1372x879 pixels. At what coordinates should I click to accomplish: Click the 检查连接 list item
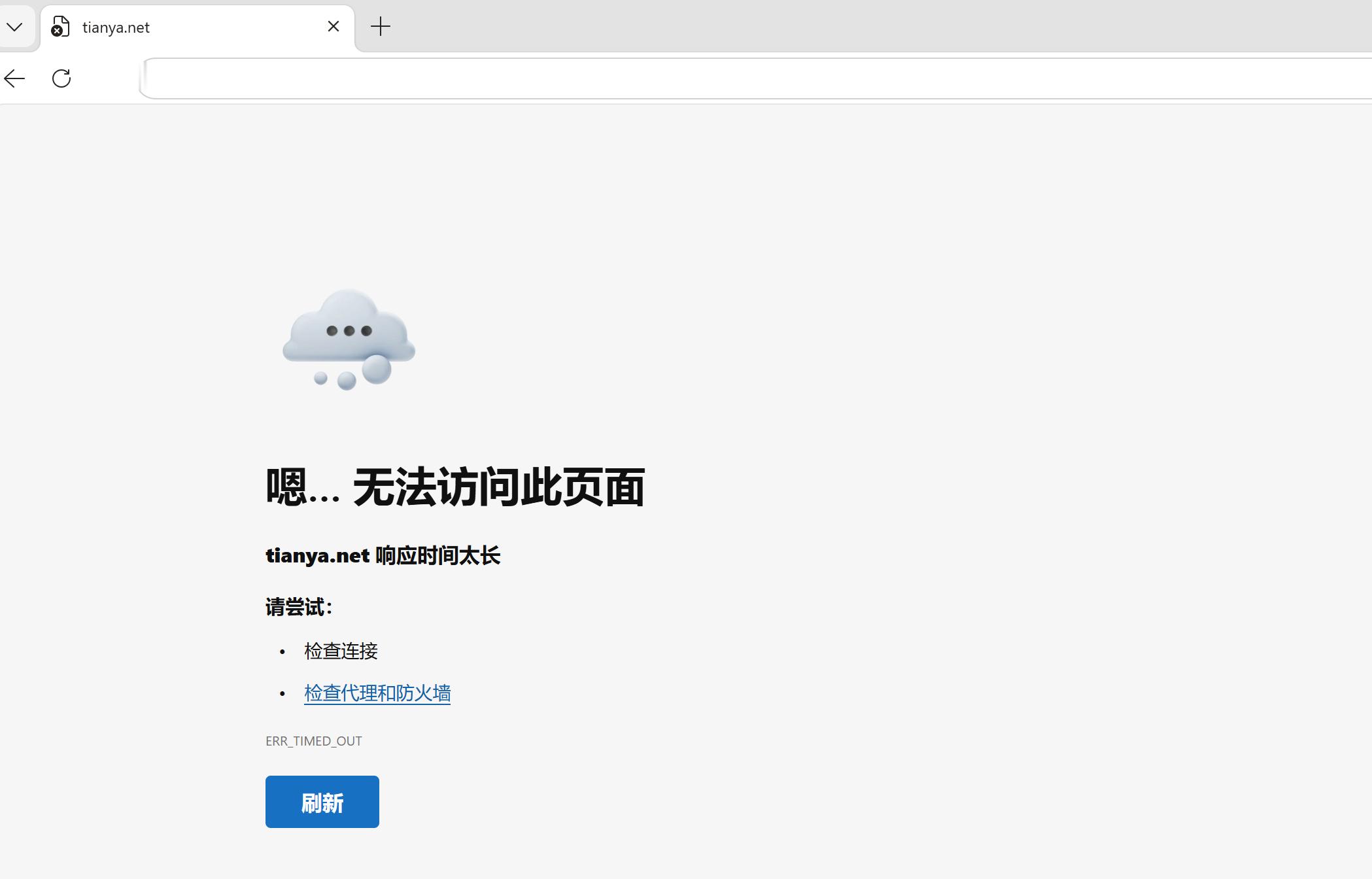click(341, 651)
